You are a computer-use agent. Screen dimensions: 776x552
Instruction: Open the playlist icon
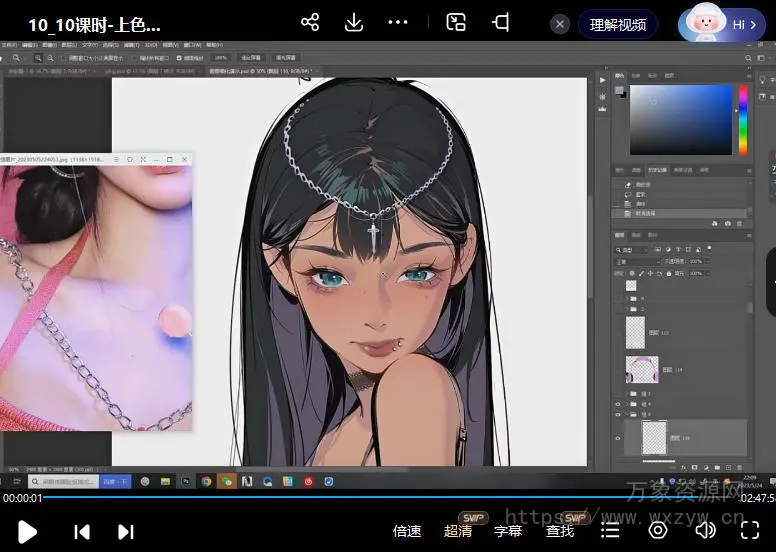[610, 530]
